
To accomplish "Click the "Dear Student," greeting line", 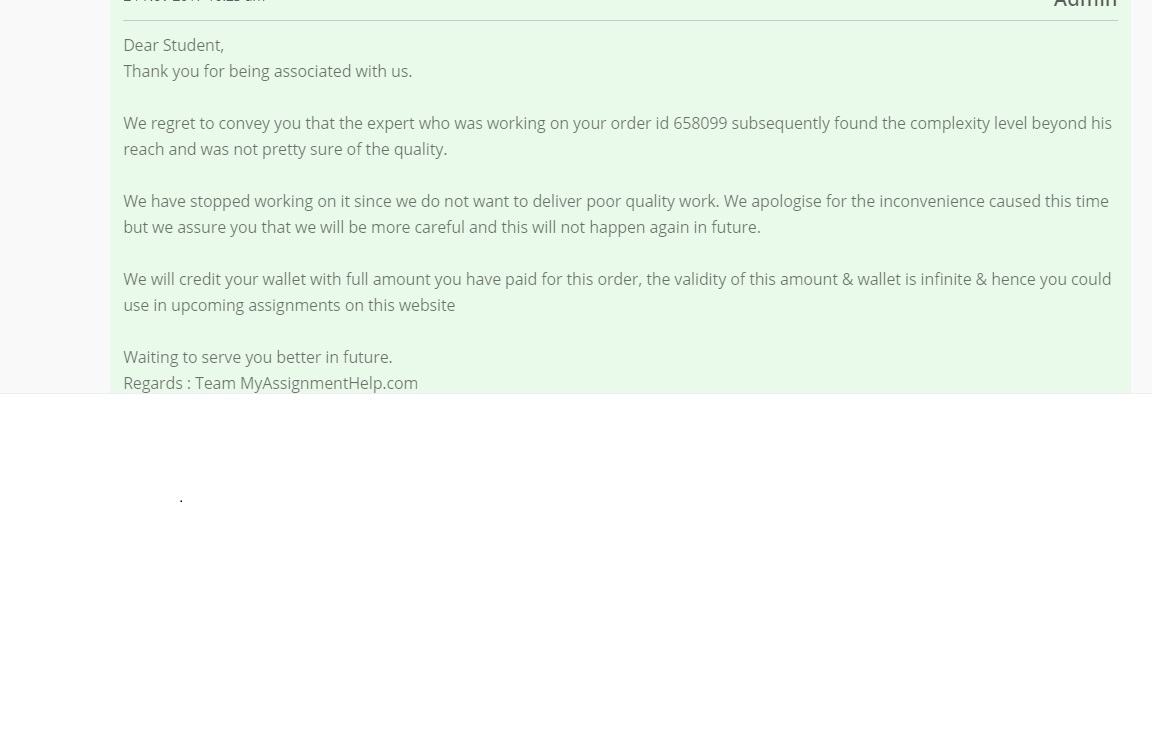I will (173, 46).
